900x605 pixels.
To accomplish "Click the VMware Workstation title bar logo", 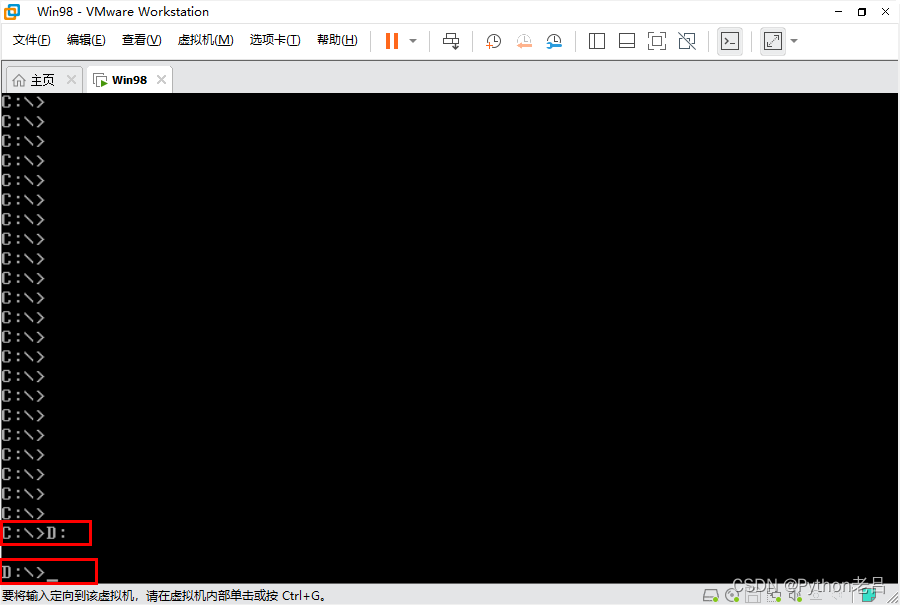I will (x=11, y=11).
